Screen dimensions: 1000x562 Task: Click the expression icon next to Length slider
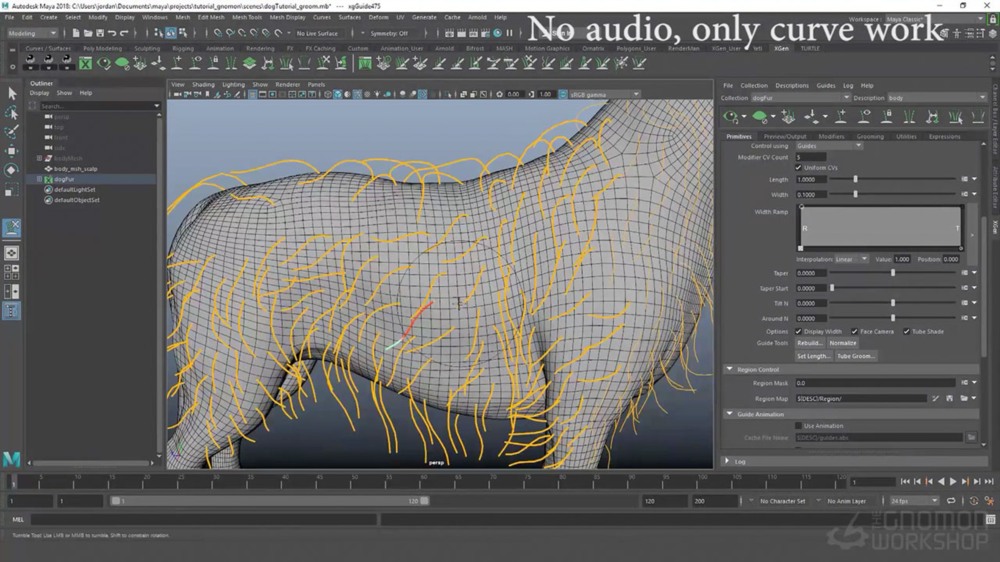(964, 179)
